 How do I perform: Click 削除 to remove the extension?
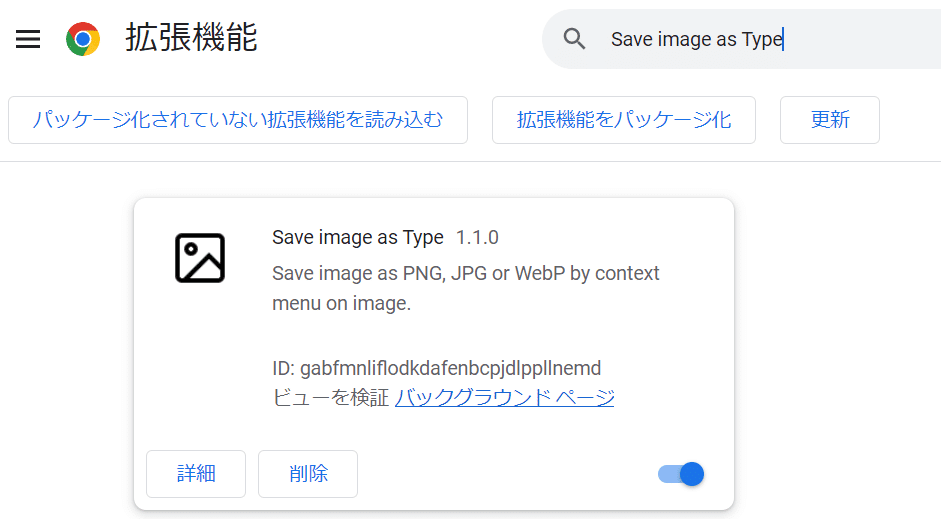[x=308, y=474]
